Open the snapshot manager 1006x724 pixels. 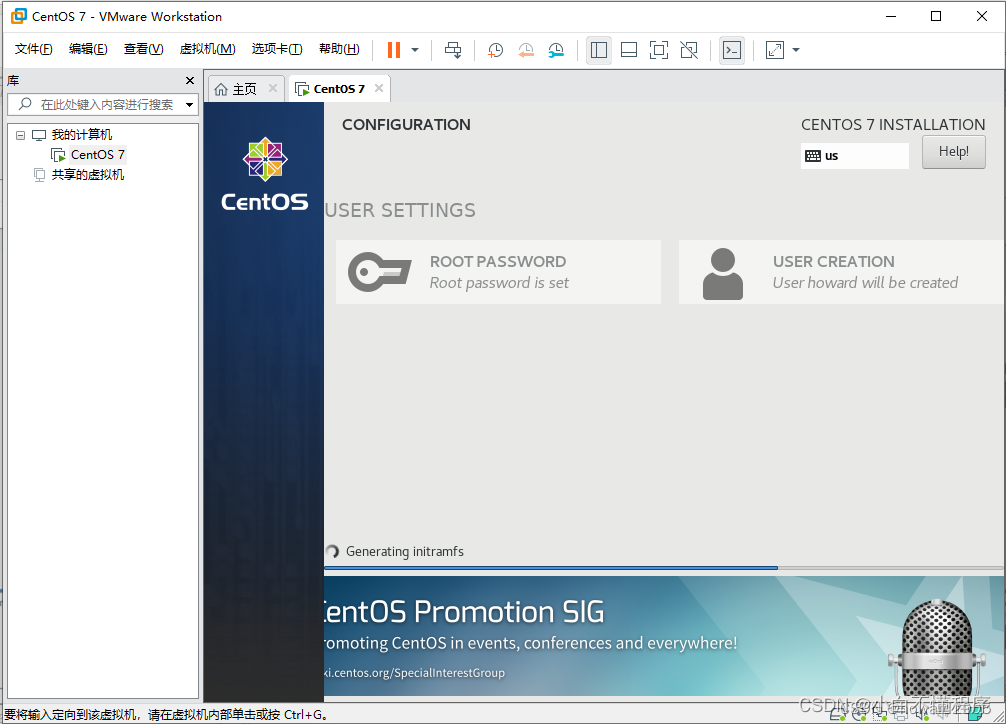click(556, 50)
